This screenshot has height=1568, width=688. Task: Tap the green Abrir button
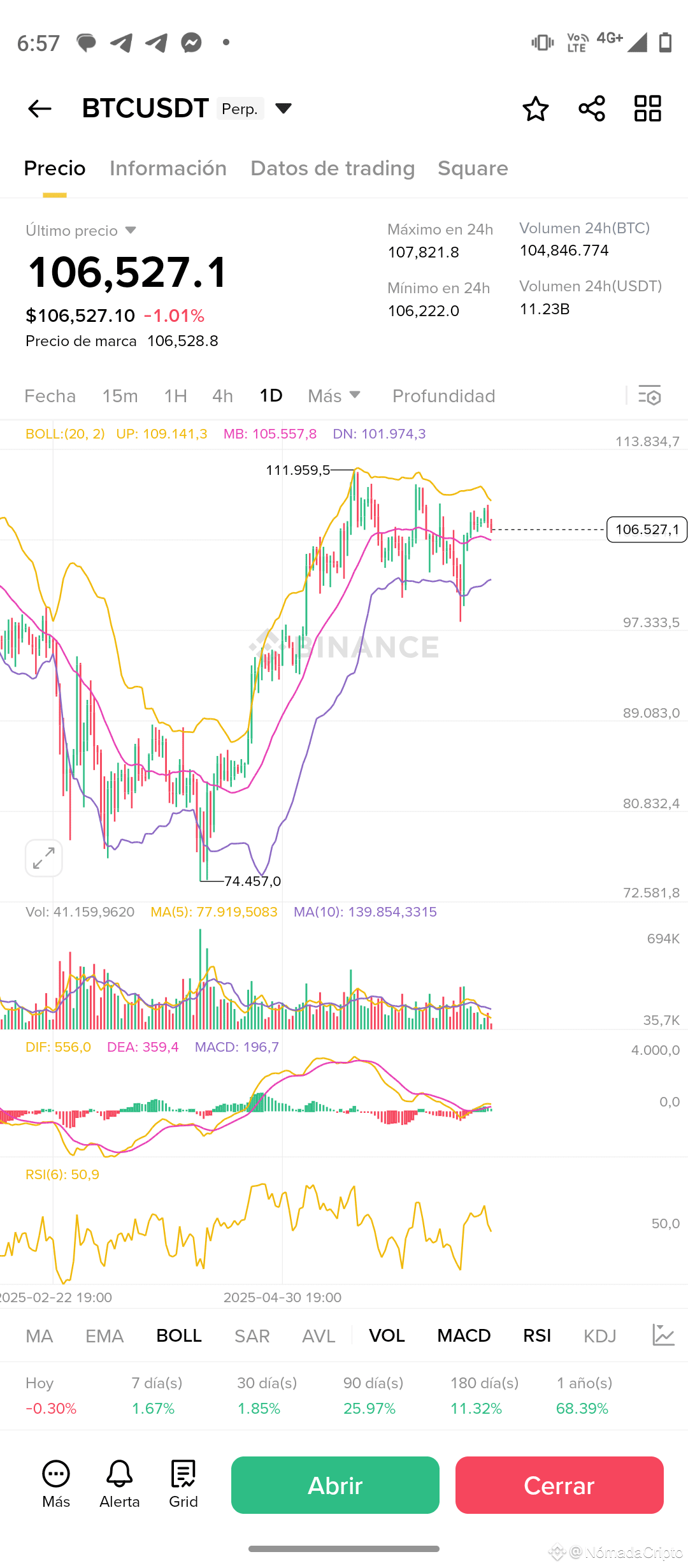pos(335,1485)
